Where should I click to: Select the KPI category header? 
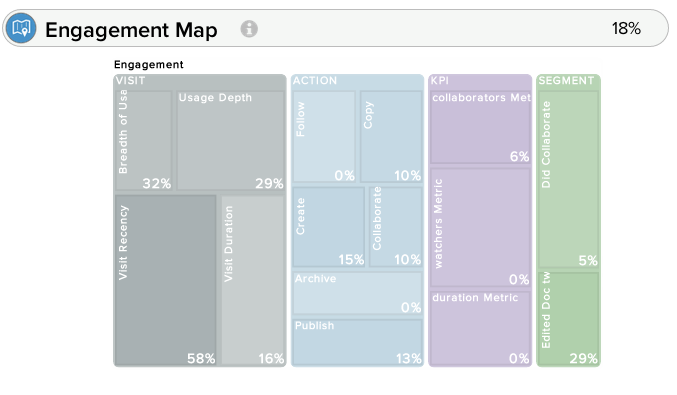tap(440, 81)
